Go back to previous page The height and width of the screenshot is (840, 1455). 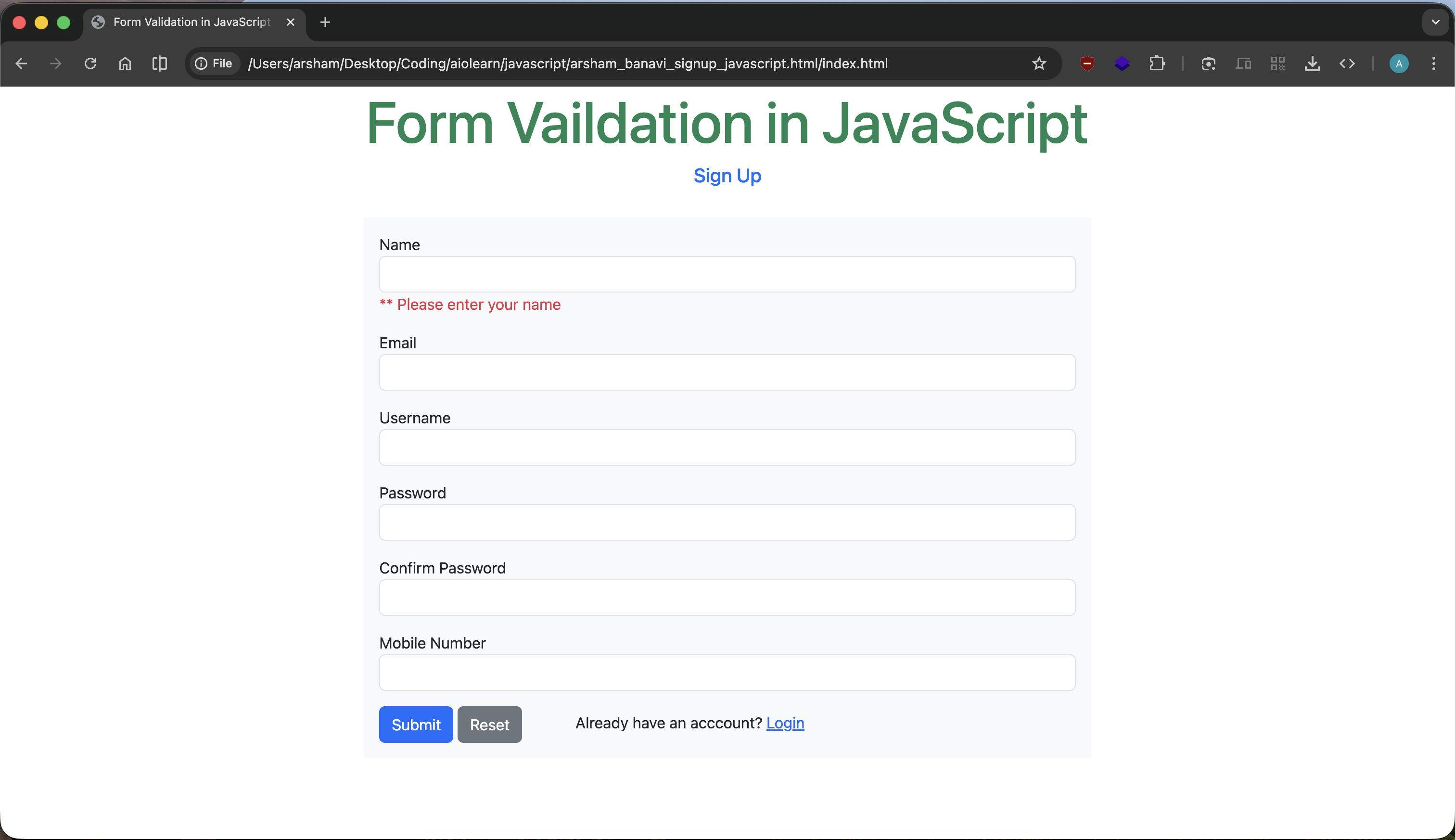click(x=21, y=64)
